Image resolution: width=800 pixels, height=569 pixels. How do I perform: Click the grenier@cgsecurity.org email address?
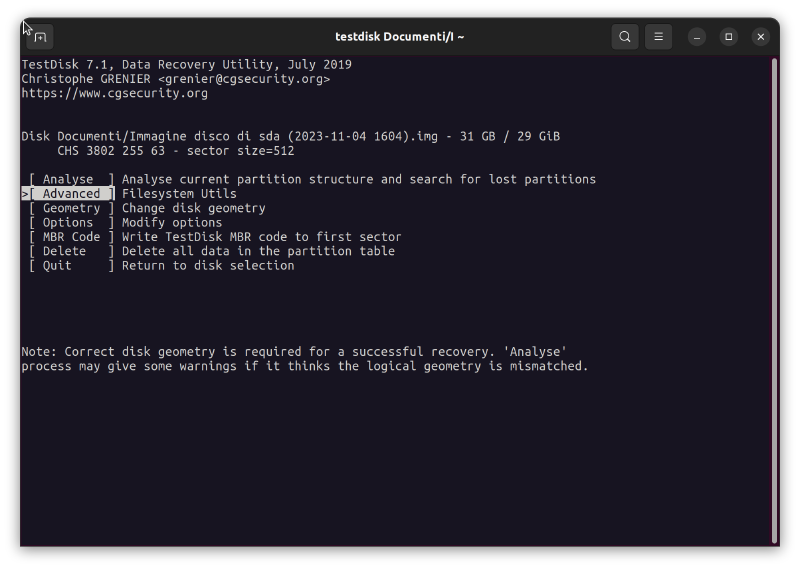tap(243, 79)
